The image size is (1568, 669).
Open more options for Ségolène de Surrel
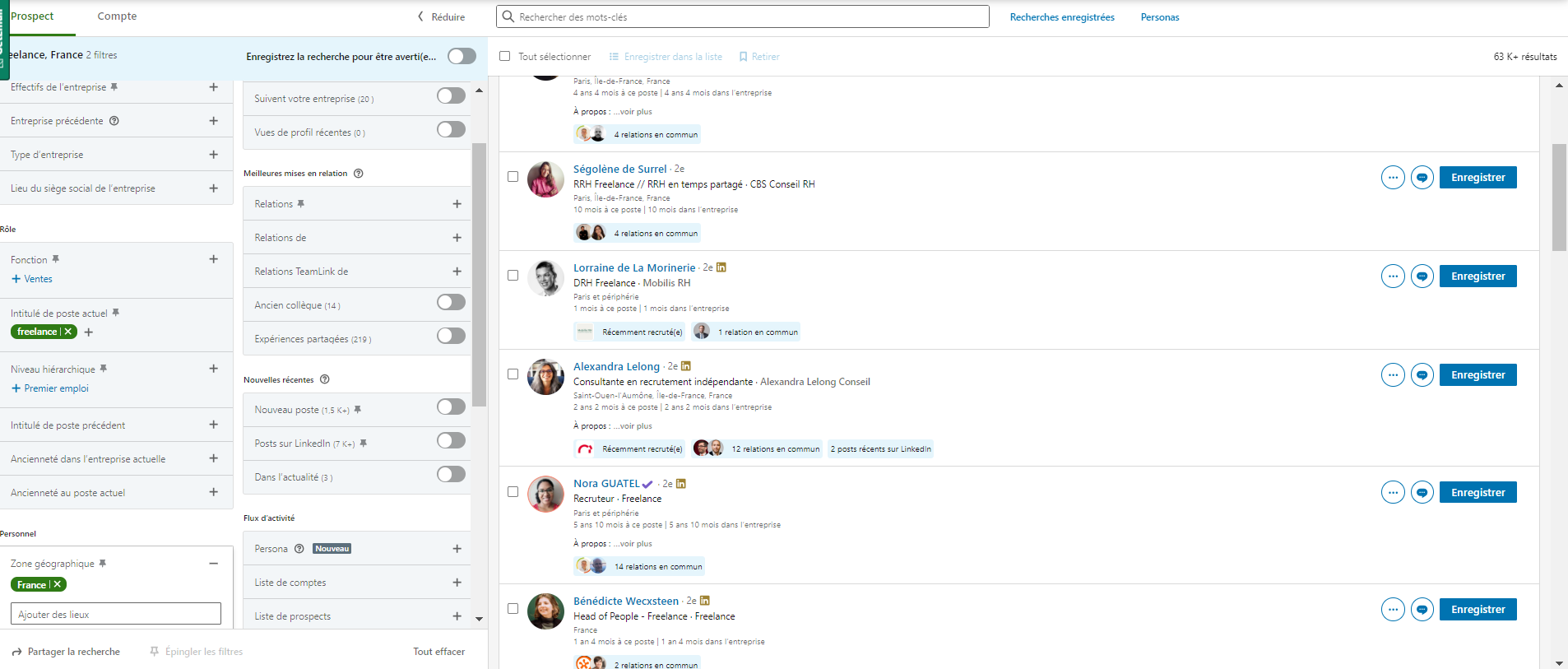pyautogui.click(x=1393, y=178)
